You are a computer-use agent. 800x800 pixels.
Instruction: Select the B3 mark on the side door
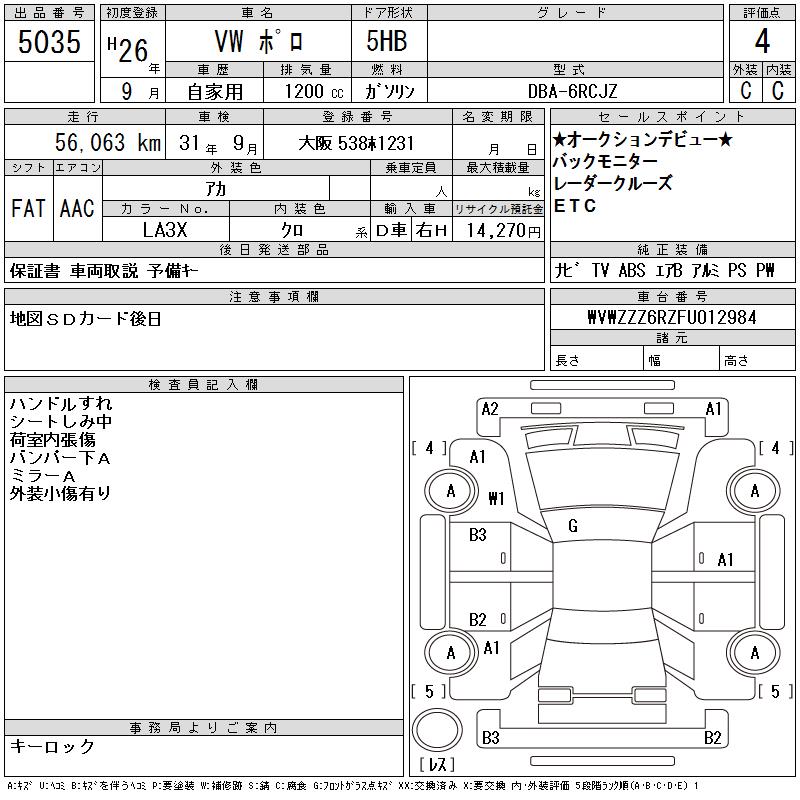click(478, 535)
